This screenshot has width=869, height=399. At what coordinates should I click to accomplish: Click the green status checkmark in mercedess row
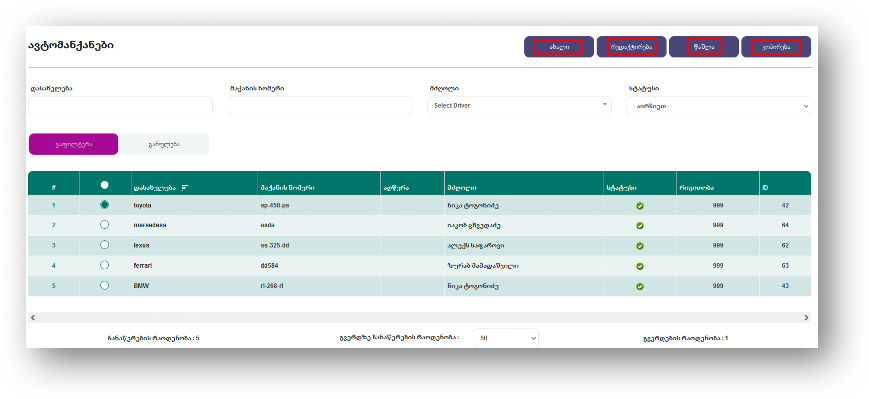coord(640,226)
